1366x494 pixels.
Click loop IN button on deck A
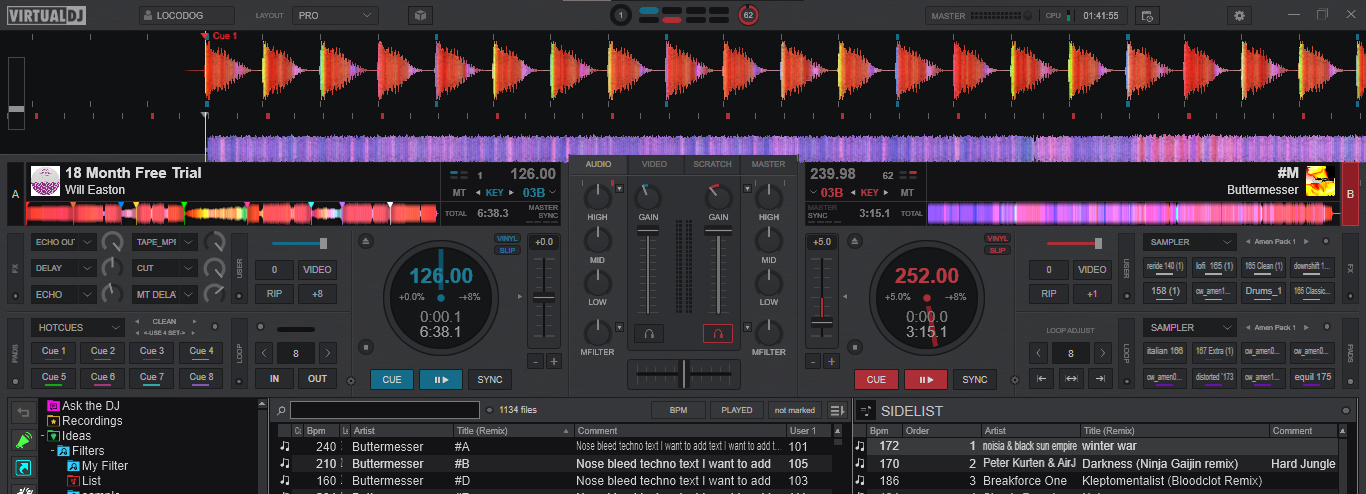pyautogui.click(x=274, y=379)
